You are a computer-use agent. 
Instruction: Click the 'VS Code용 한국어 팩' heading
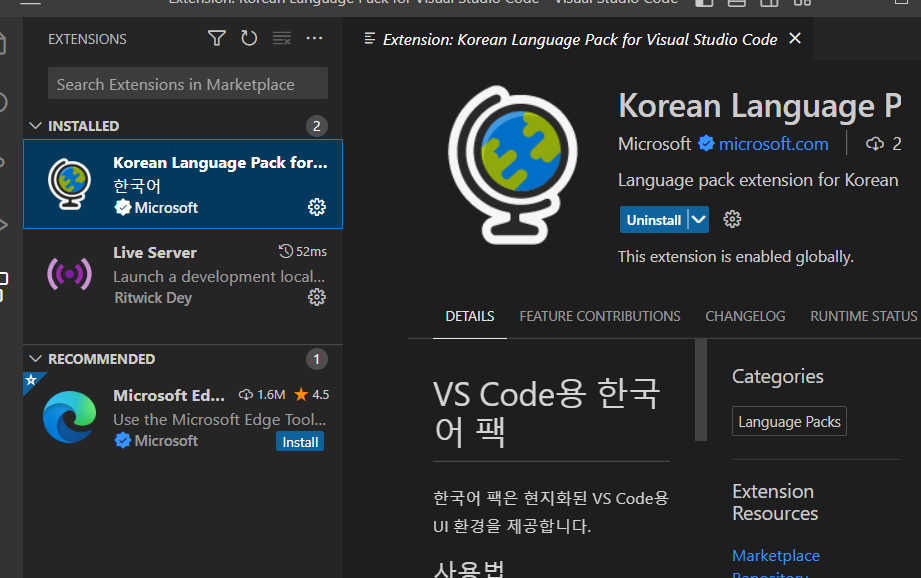click(547, 412)
